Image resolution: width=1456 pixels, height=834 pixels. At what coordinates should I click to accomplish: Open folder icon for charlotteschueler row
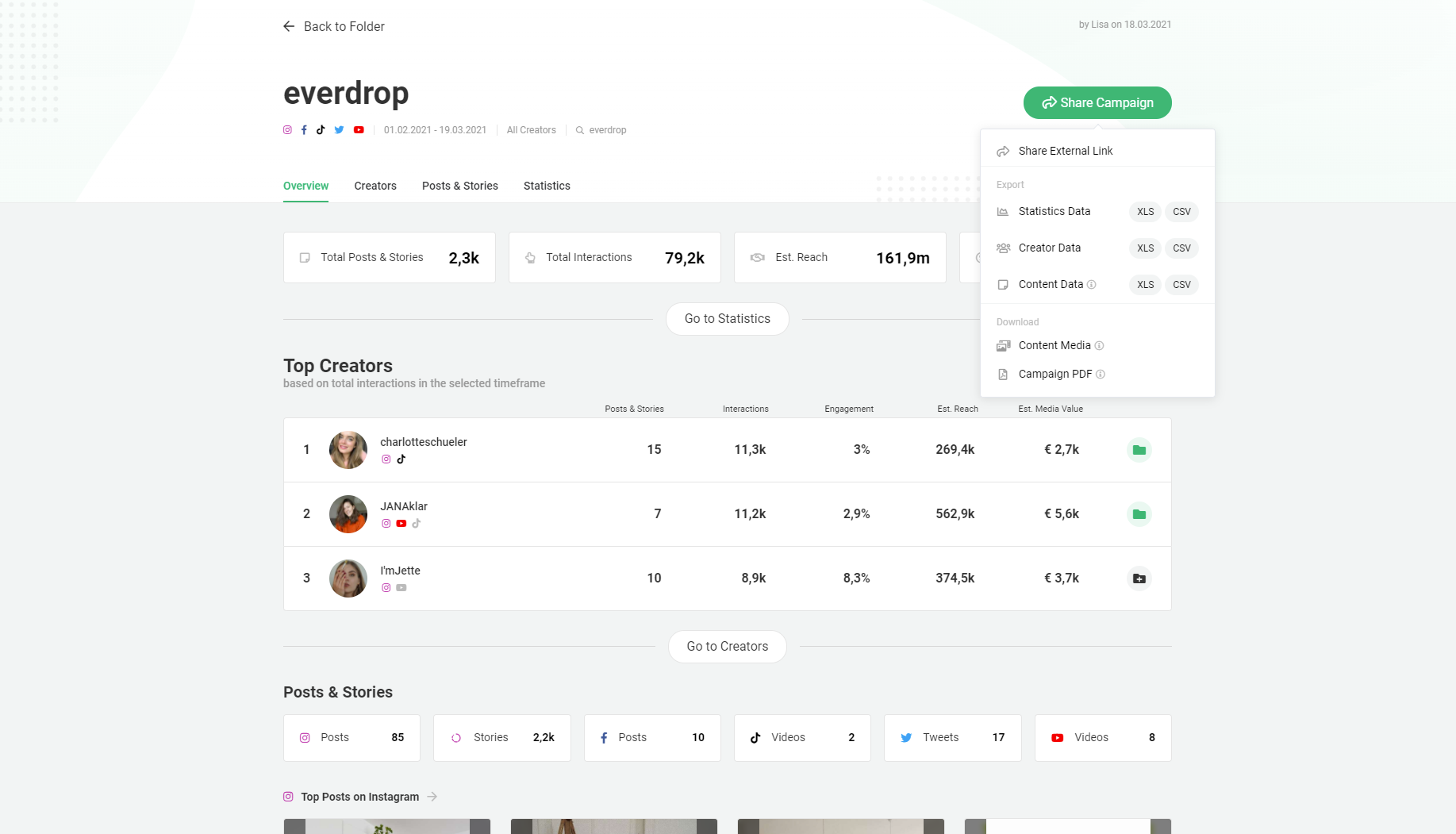(1139, 450)
